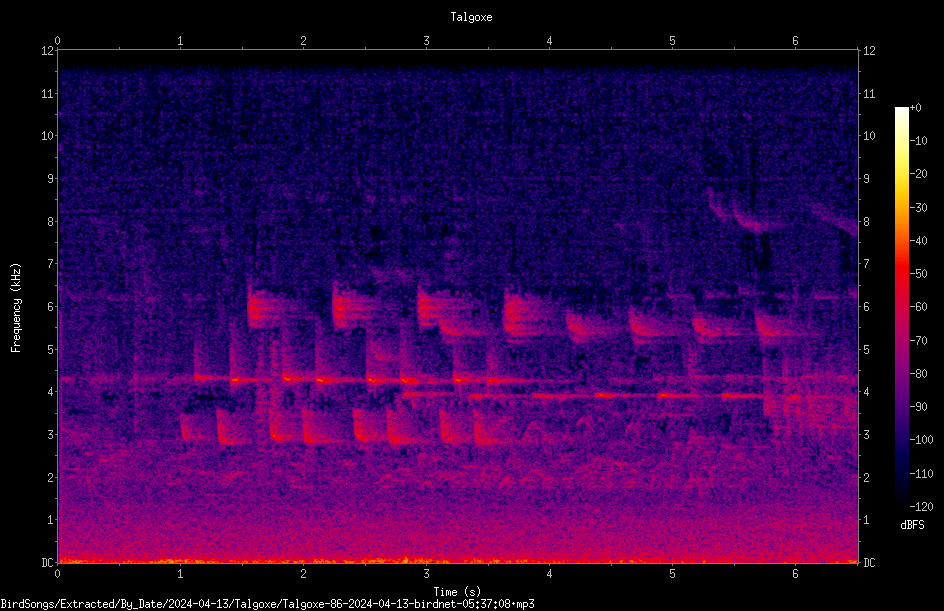This screenshot has width=944, height=611.
Task: Click the 5 second tick on top axis
Action: 672,40
